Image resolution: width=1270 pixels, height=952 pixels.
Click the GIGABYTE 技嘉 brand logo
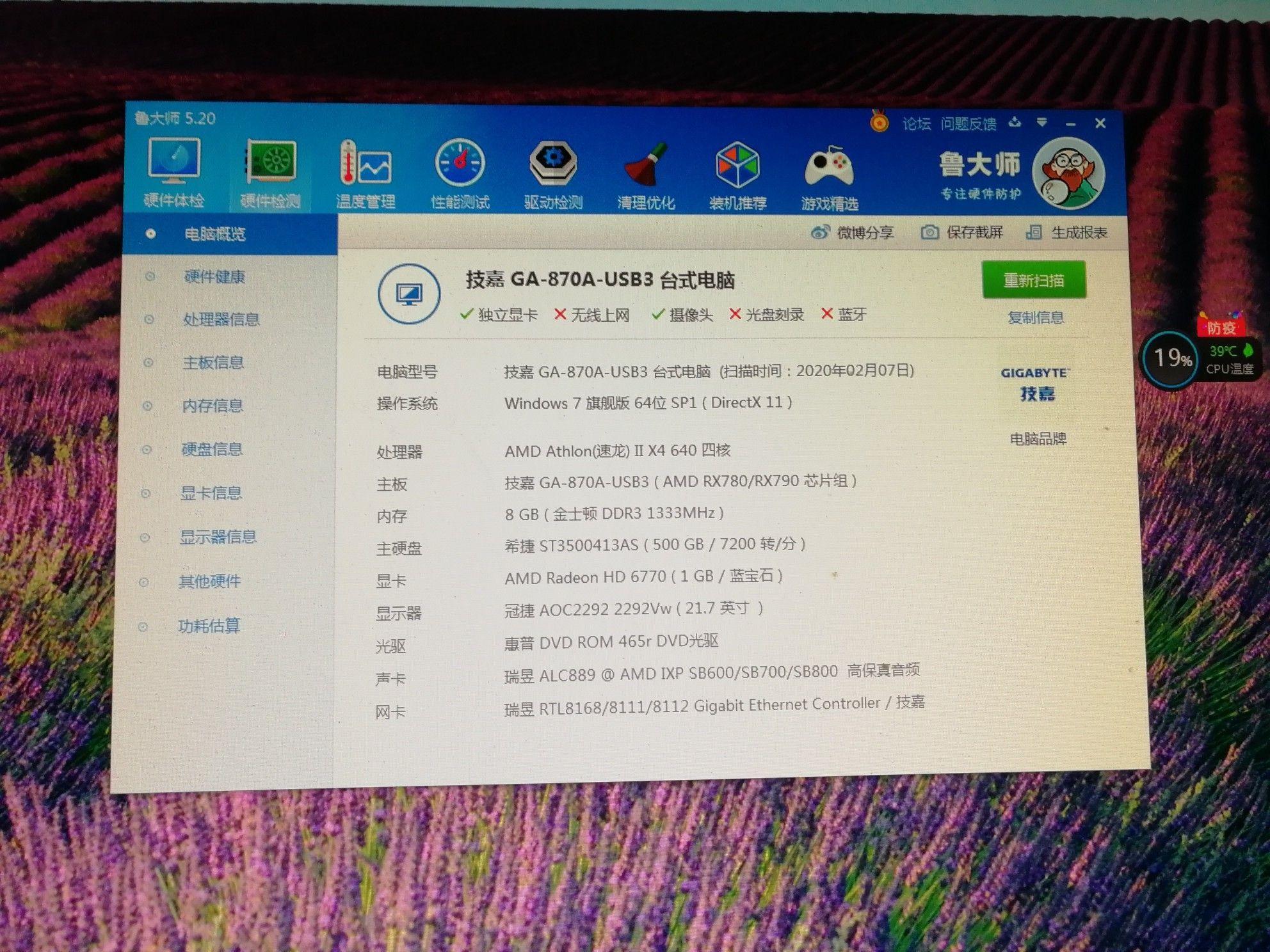coord(1035,384)
